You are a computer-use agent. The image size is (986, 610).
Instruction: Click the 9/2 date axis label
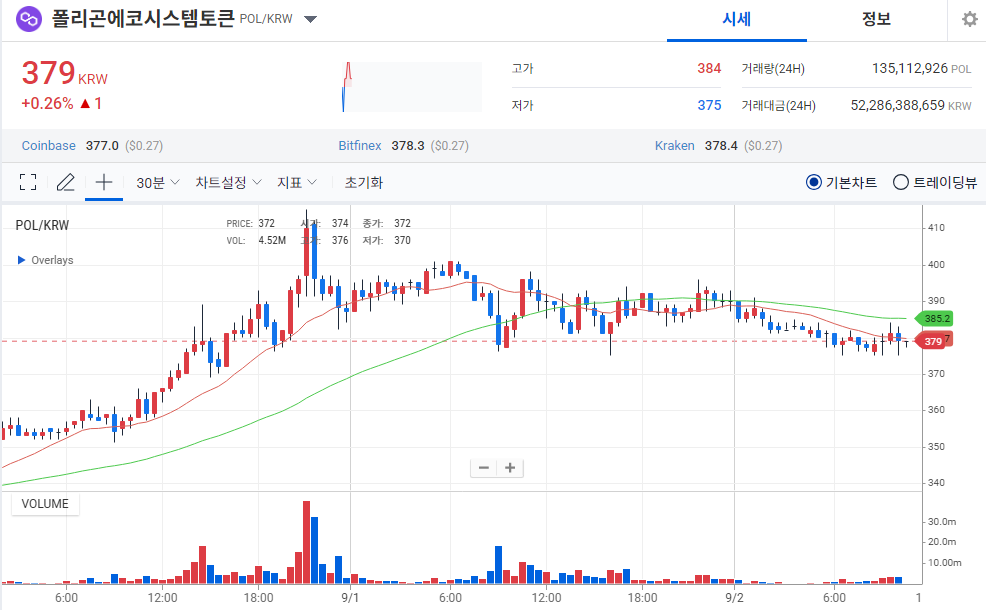click(x=734, y=597)
